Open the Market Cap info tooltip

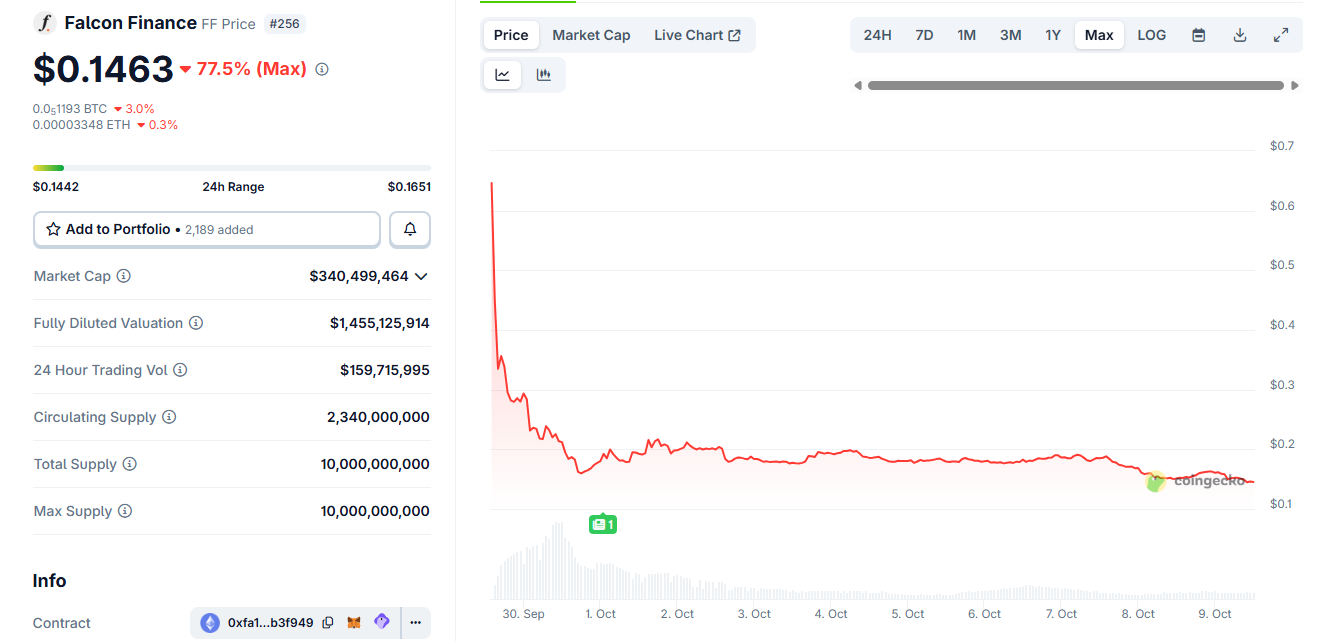pyautogui.click(x=123, y=276)
